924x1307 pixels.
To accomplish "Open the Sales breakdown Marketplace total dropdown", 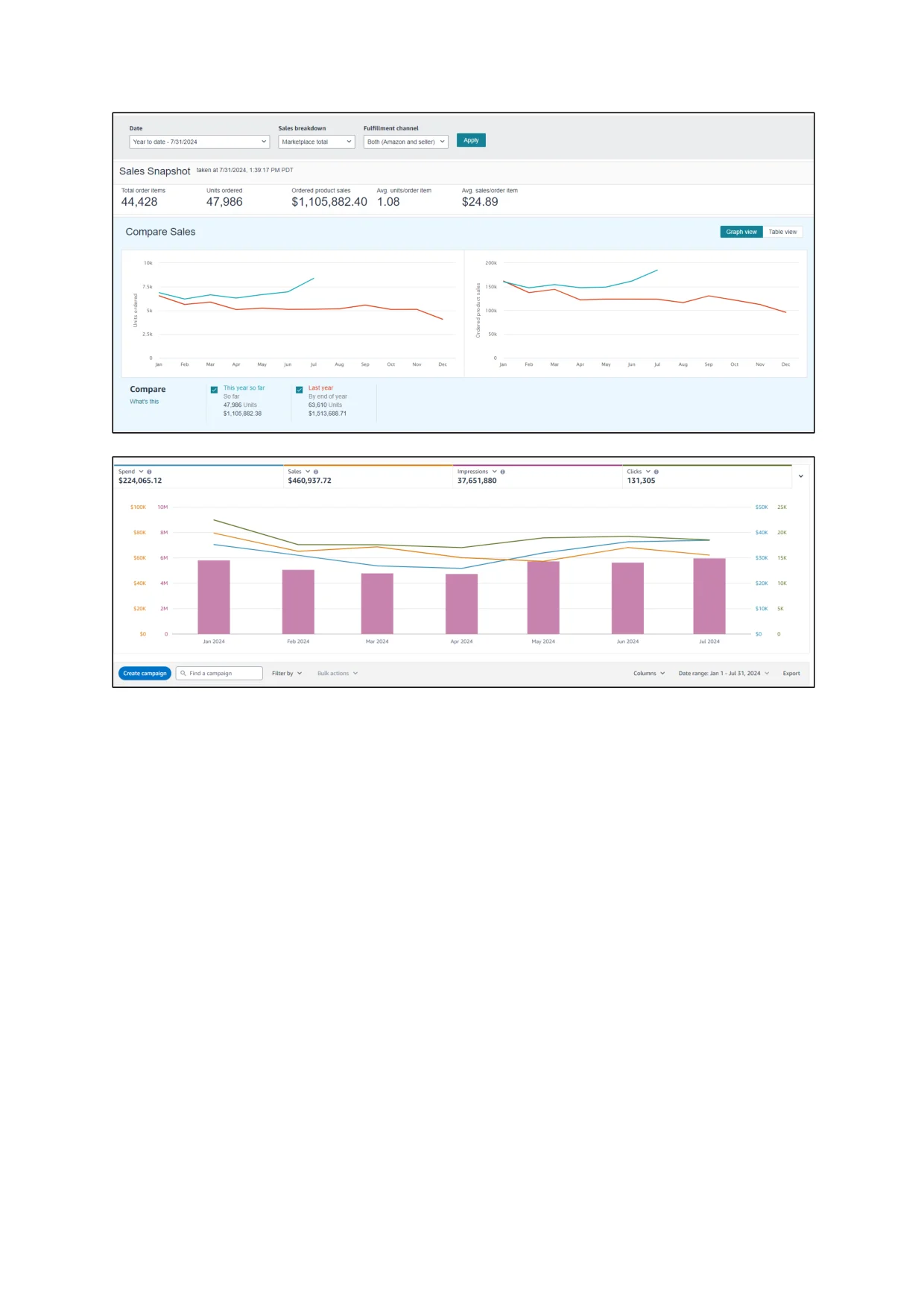I will coord(316,142).
